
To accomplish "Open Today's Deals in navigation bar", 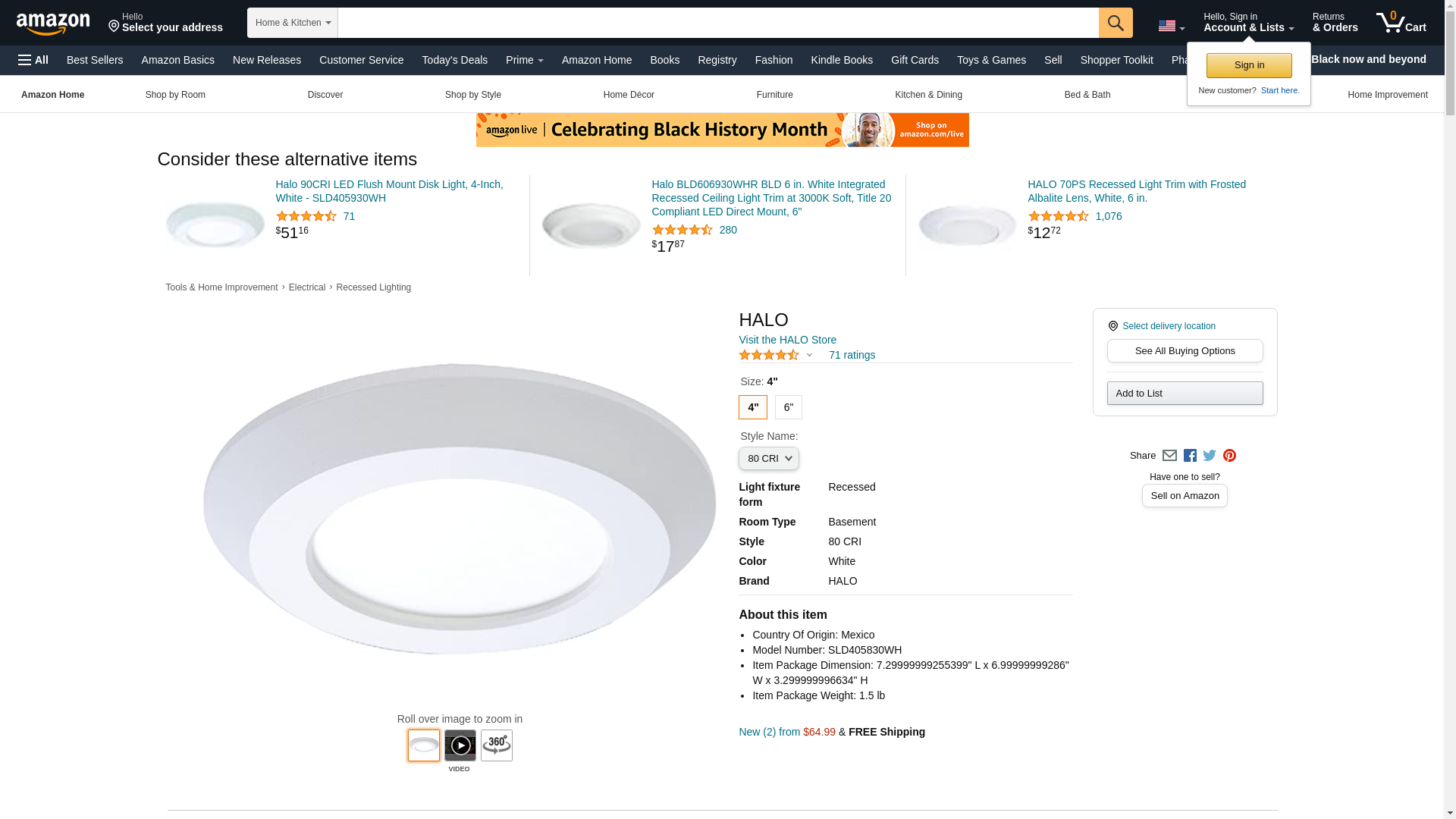I will (x=454, y=60).
